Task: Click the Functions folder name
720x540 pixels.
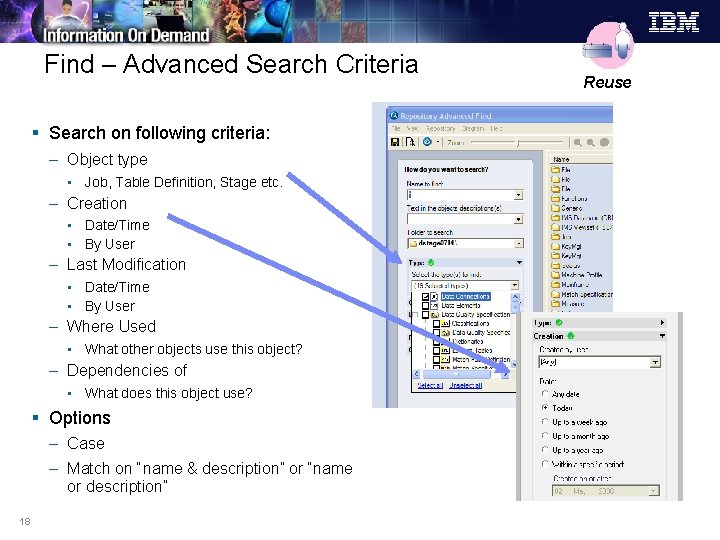Action: (x=574, y=198)
